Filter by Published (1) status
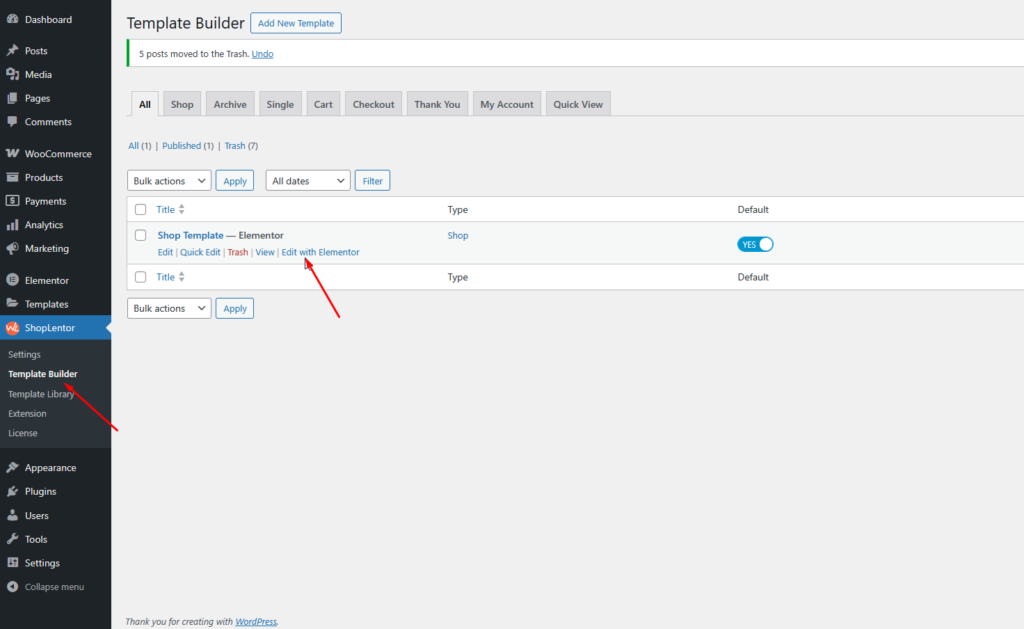This screenshot has height=629, width=1024. pos(187,146)
